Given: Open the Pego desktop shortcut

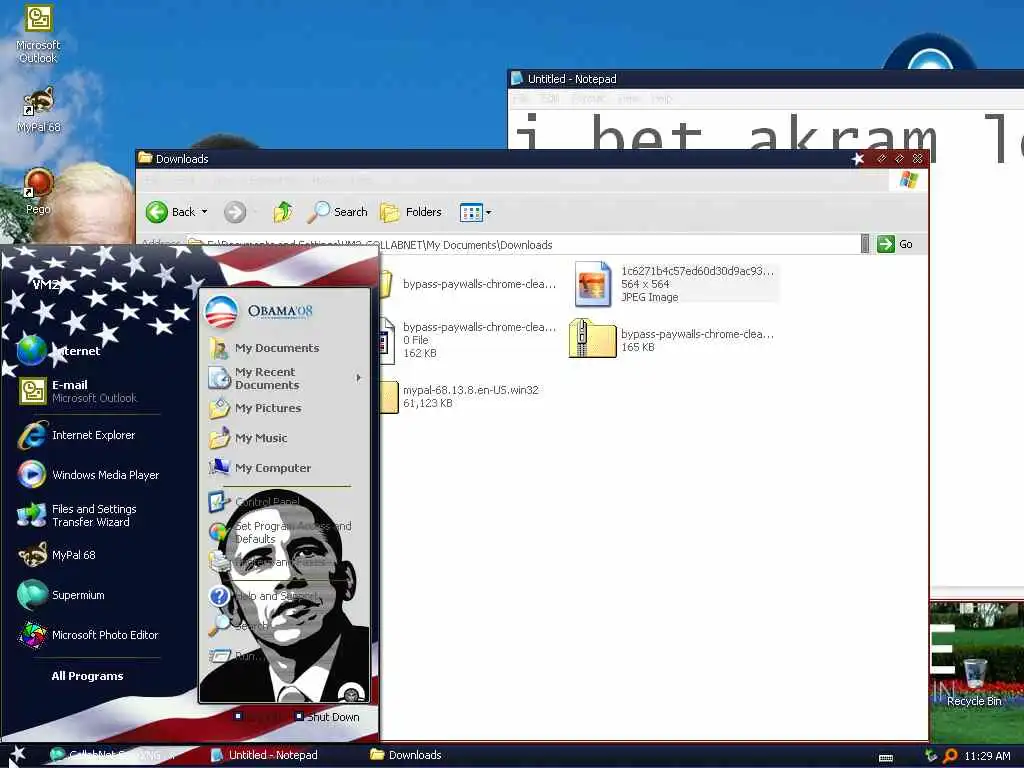Looking at the screenshot, I should pyautogui.click(x=39, y=191).
